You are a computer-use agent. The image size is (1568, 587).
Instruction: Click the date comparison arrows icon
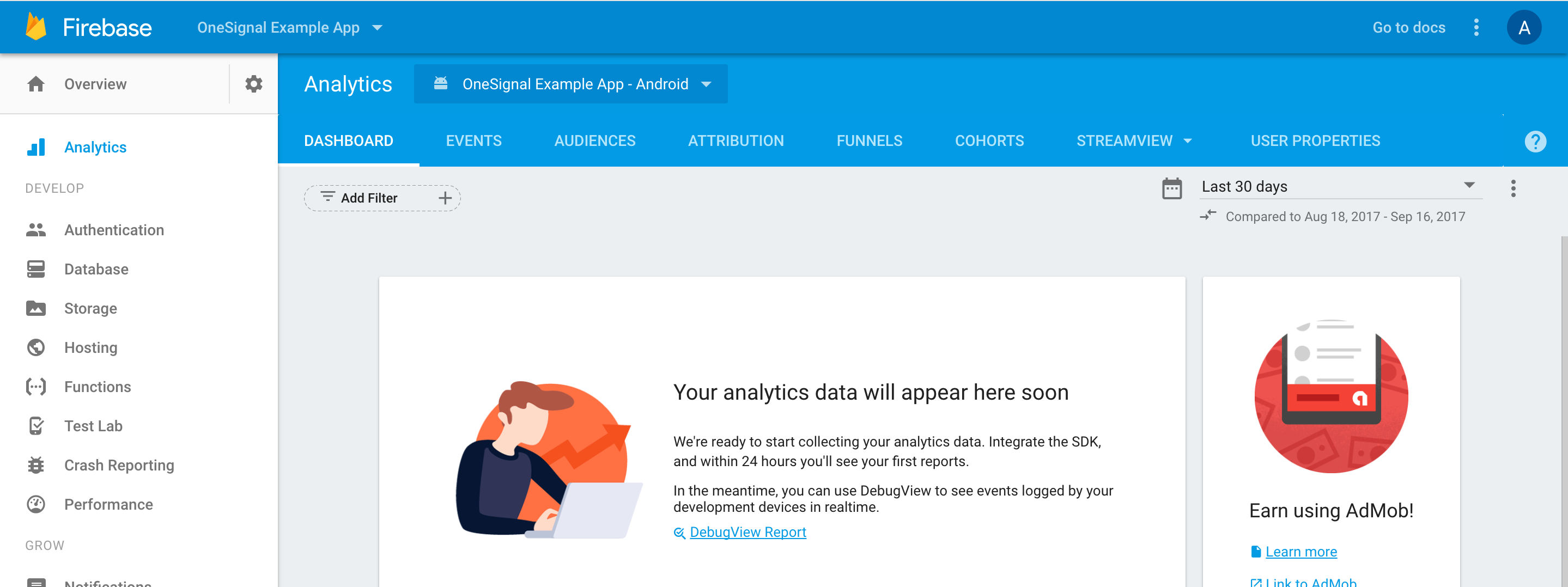1208,215
